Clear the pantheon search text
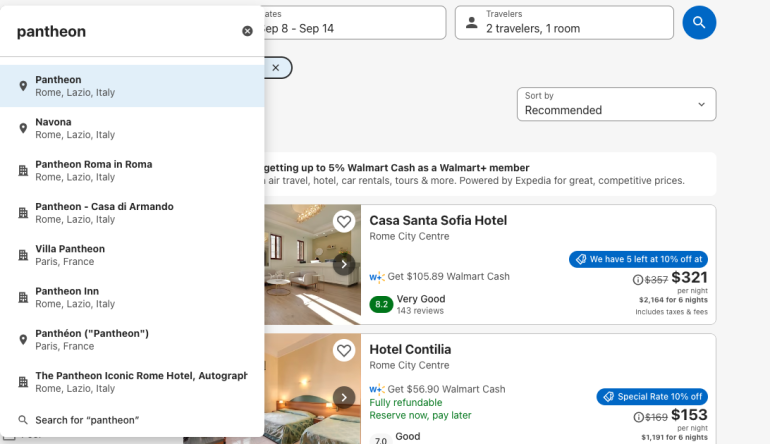This screenshot has height=444, width=770. (247, 31)
